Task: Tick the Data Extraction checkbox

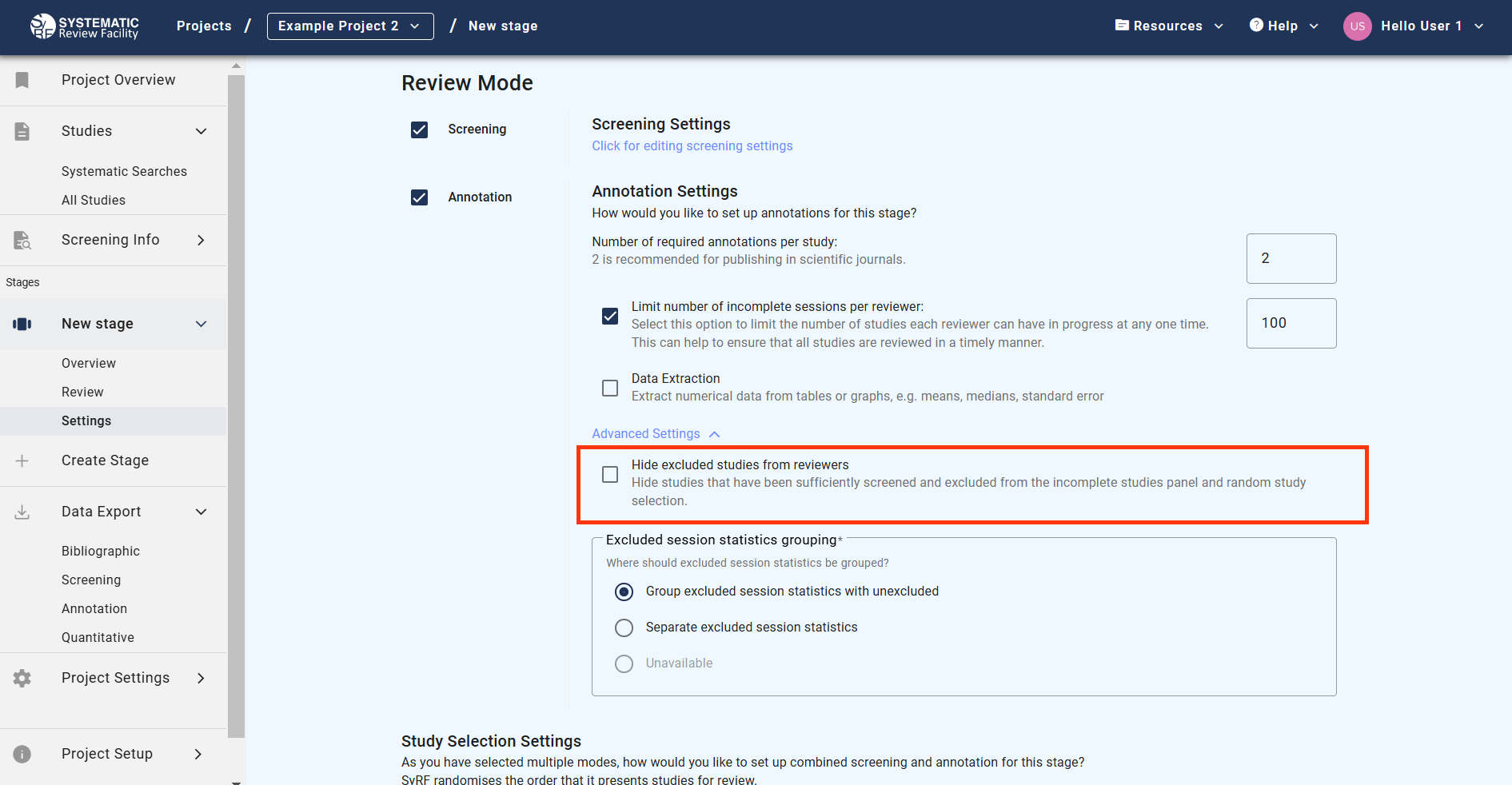Action: 610,388
